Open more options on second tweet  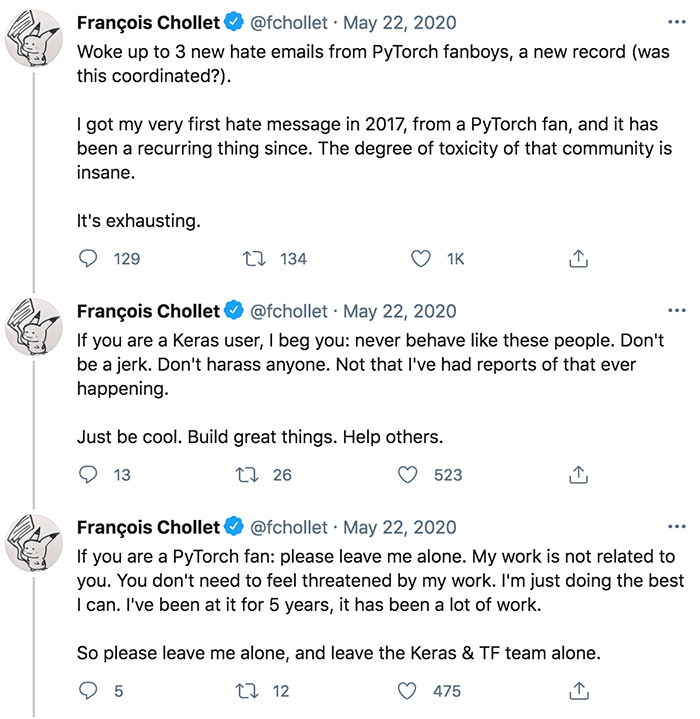676,311
